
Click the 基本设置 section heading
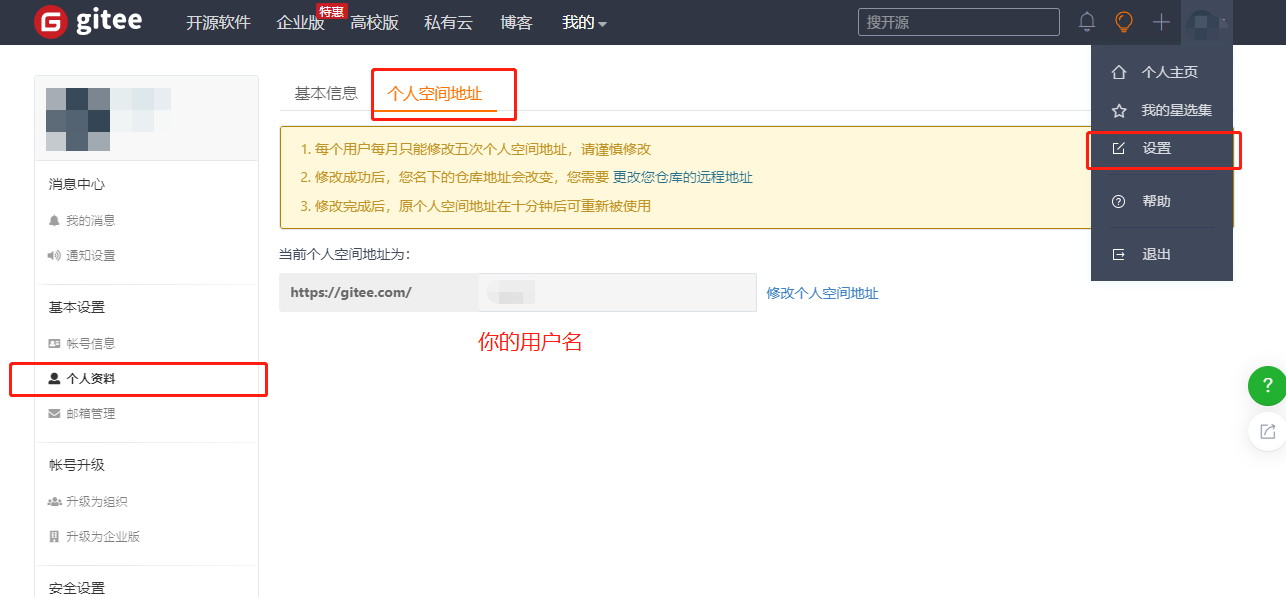77,307
